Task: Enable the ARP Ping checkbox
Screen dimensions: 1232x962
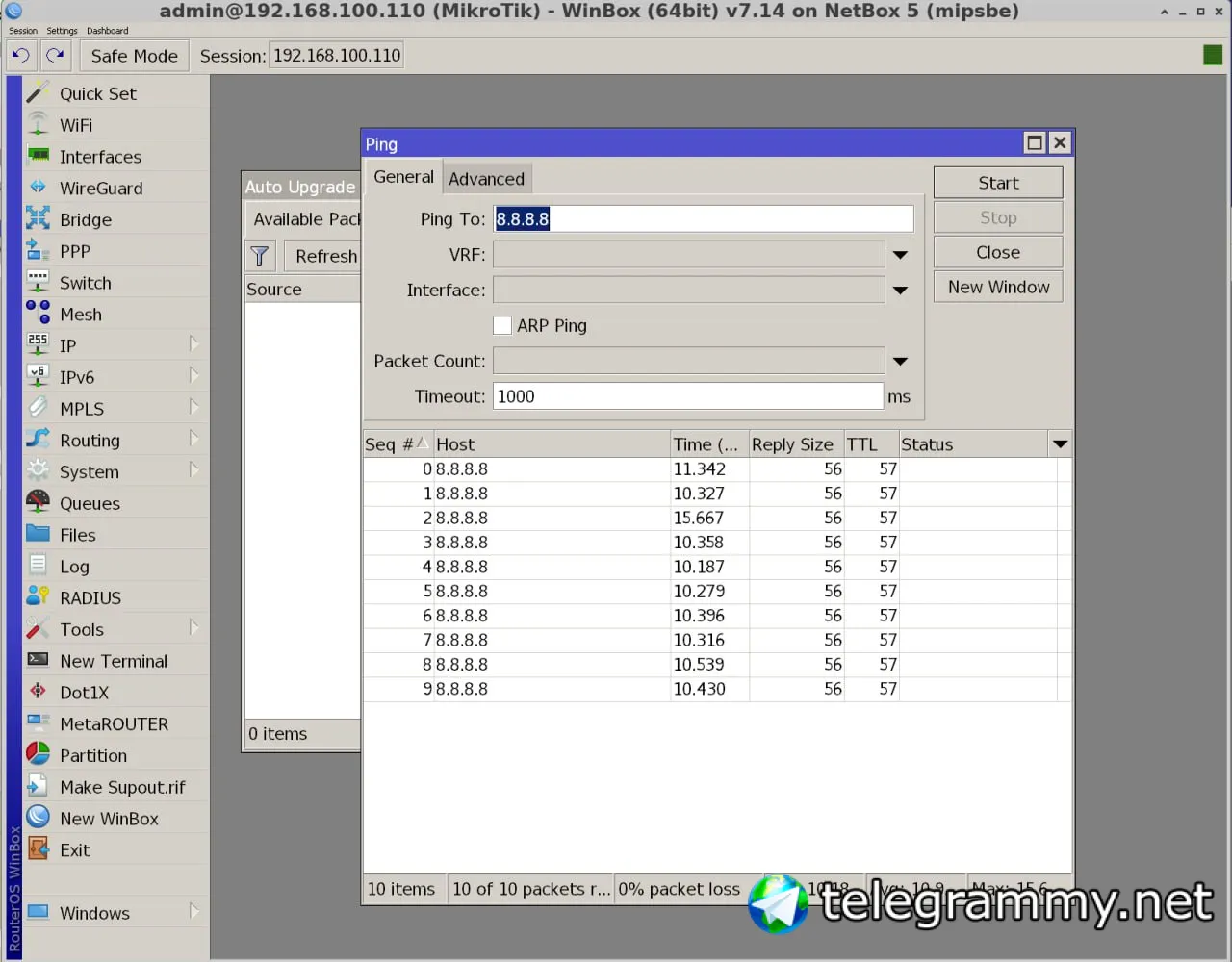Action: (x=502, y=325)
